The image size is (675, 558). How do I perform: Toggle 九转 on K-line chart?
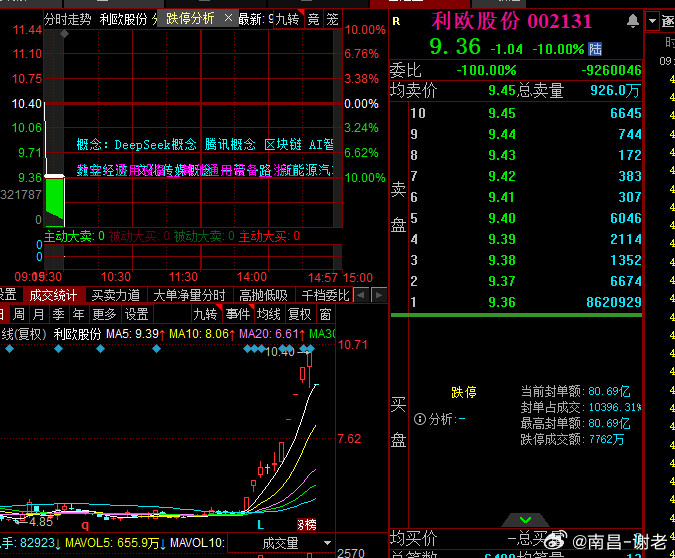[205, 314]
